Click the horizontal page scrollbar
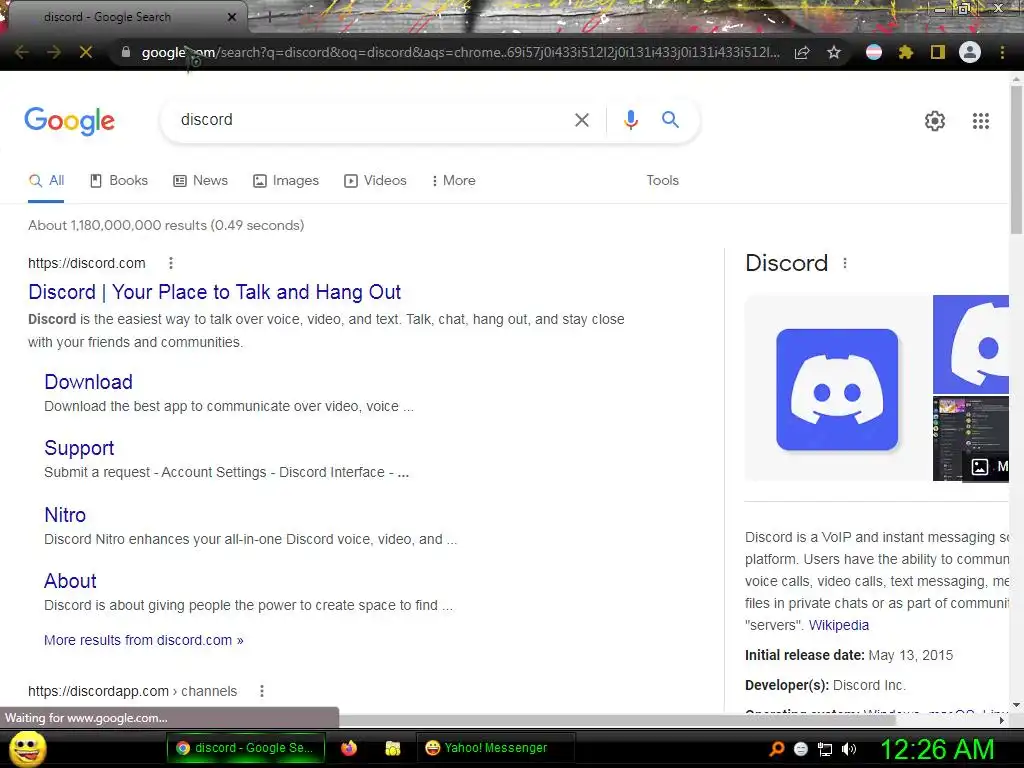The image size is (1024, 768). click(x=616, y=720)
